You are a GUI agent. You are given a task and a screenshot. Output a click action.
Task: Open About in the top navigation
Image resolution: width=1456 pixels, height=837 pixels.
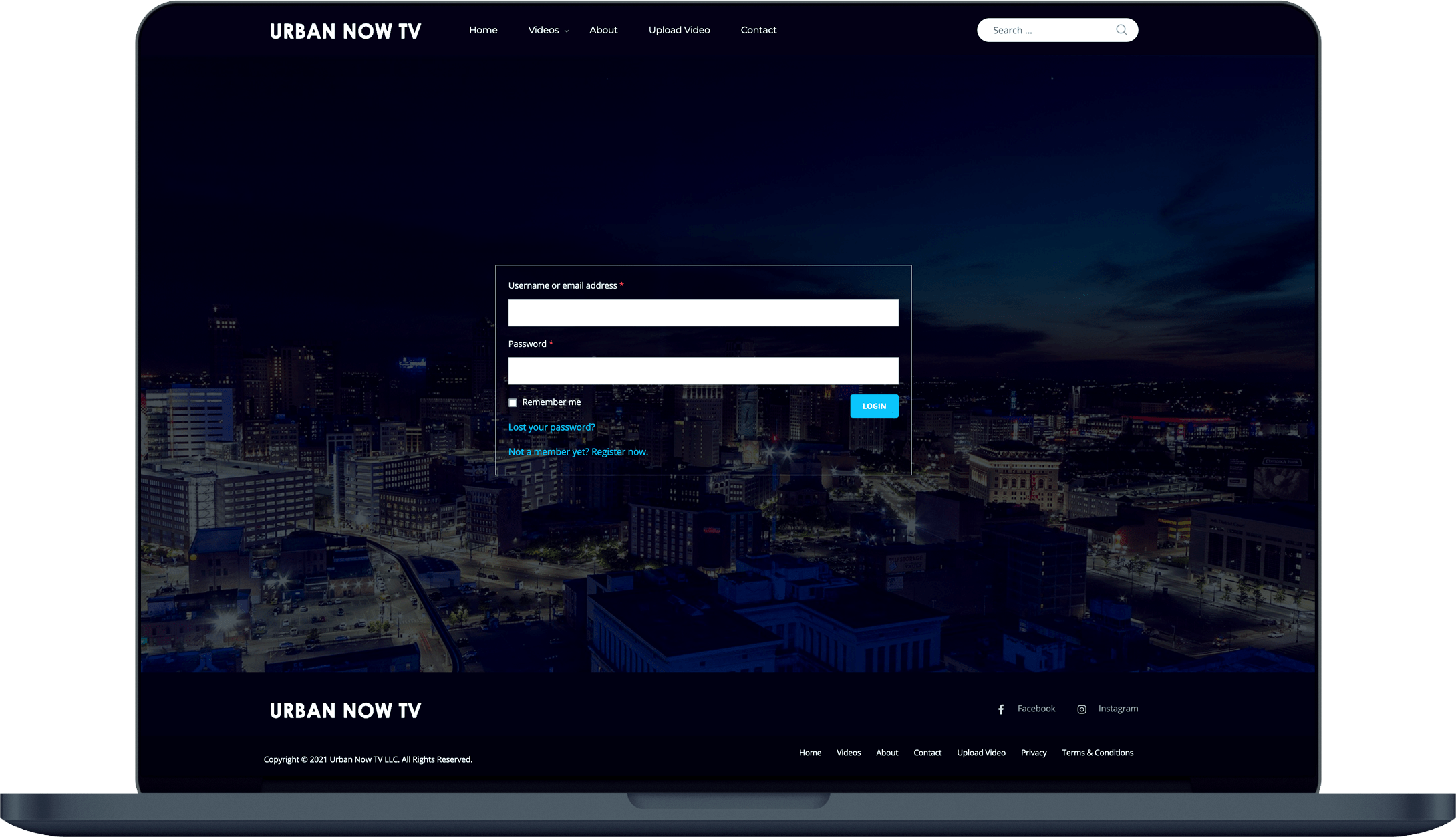tap(603, 30)
